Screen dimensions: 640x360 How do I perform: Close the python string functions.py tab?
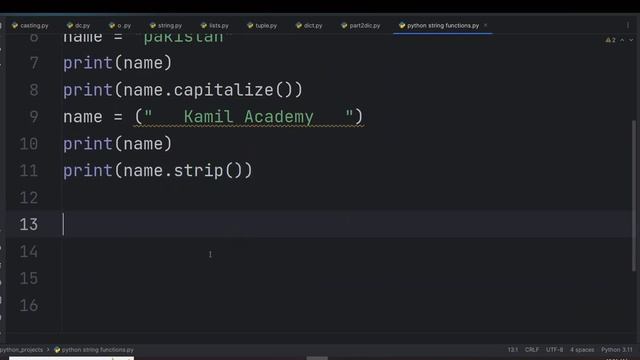486,25
